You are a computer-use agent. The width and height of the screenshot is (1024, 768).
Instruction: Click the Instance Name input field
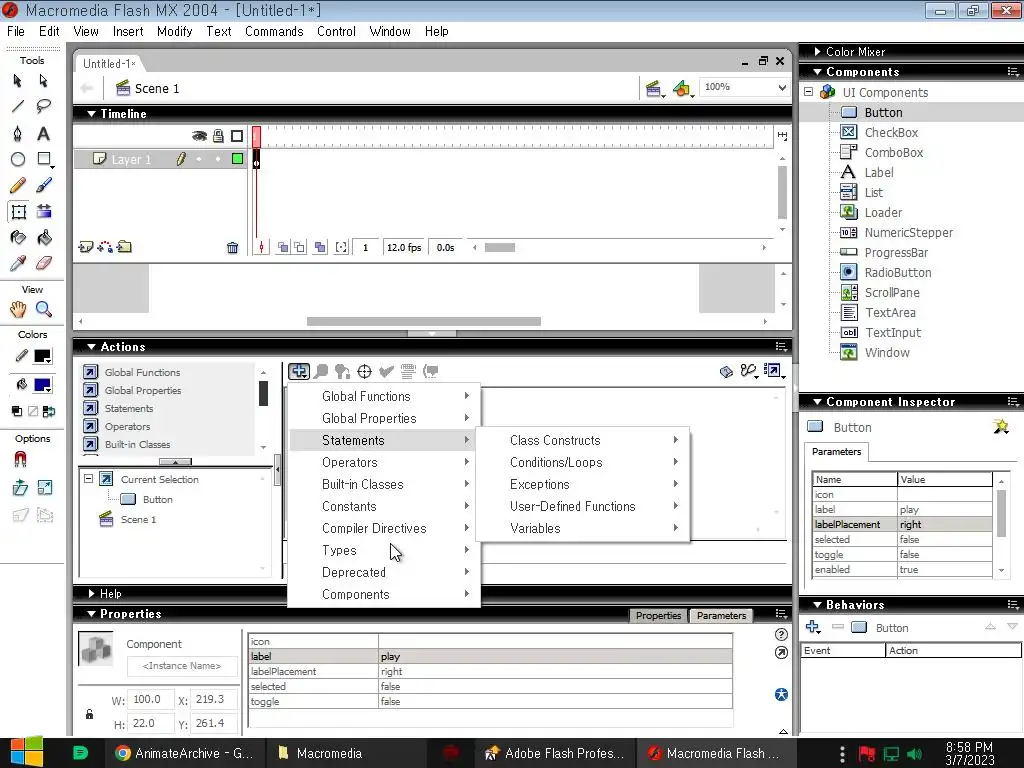click(182, 665)
